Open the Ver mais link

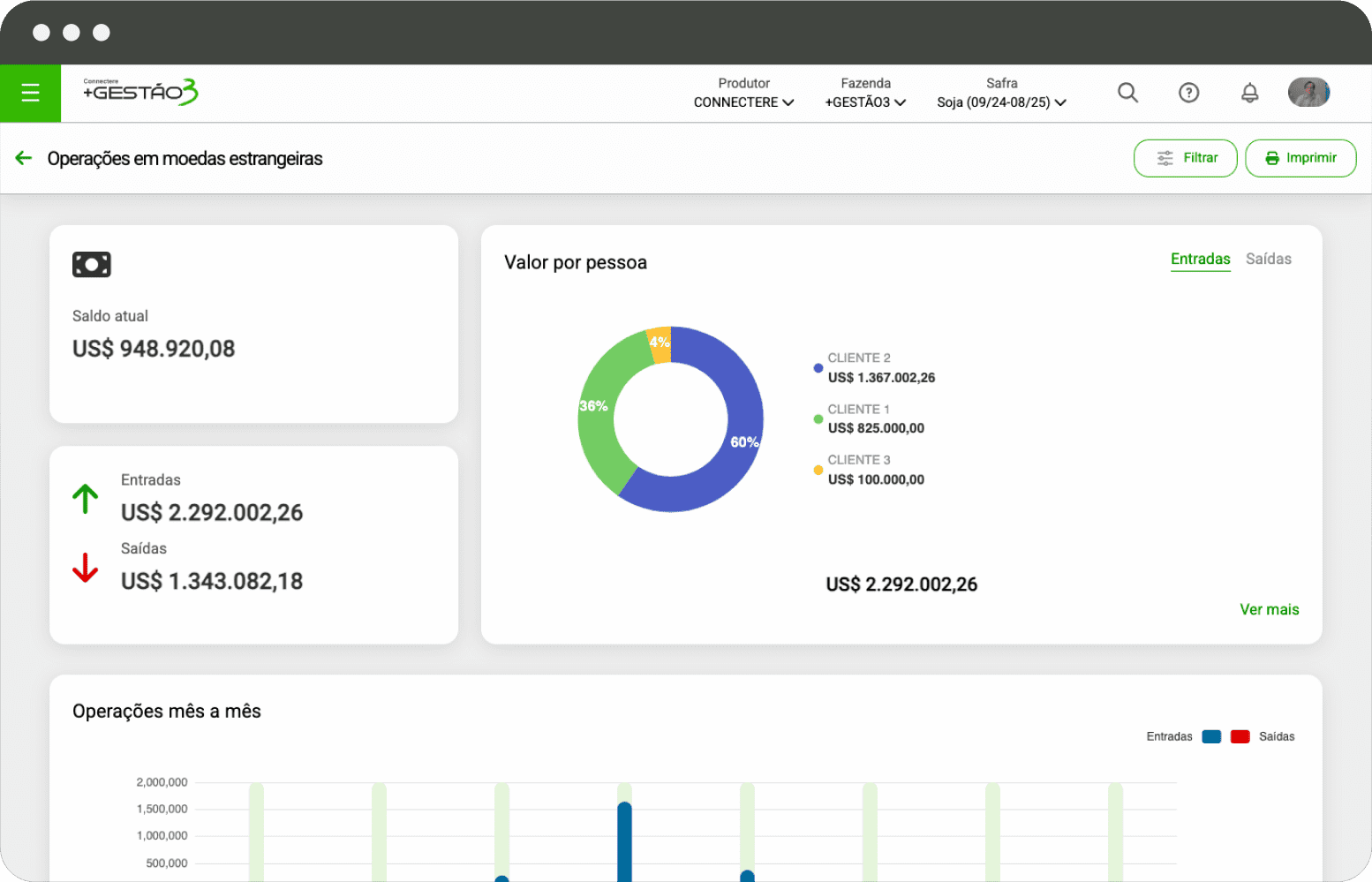click(1269, 609)
